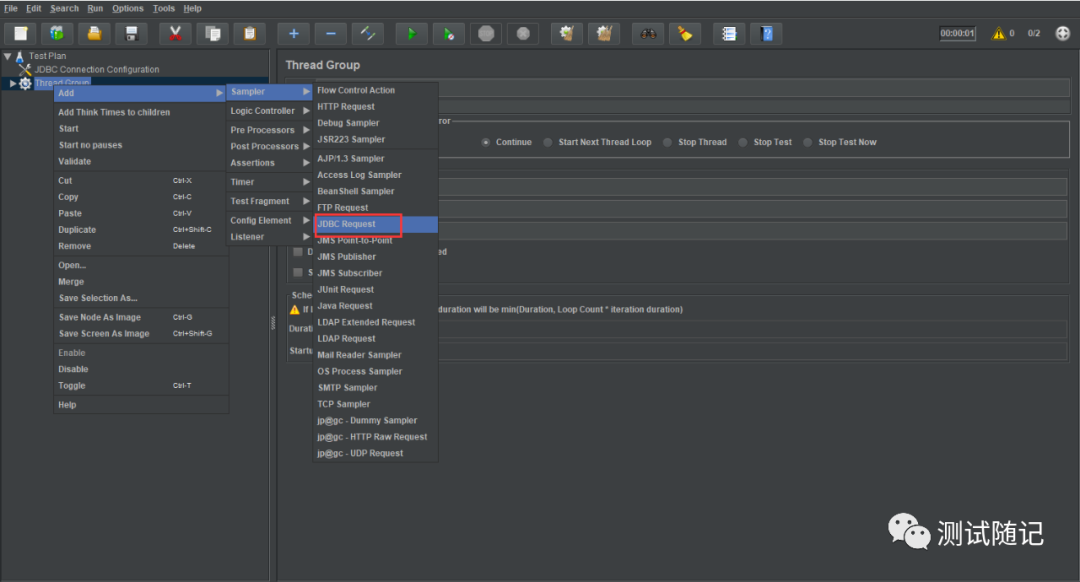Click the Clear All results icon

pos(604,33)
